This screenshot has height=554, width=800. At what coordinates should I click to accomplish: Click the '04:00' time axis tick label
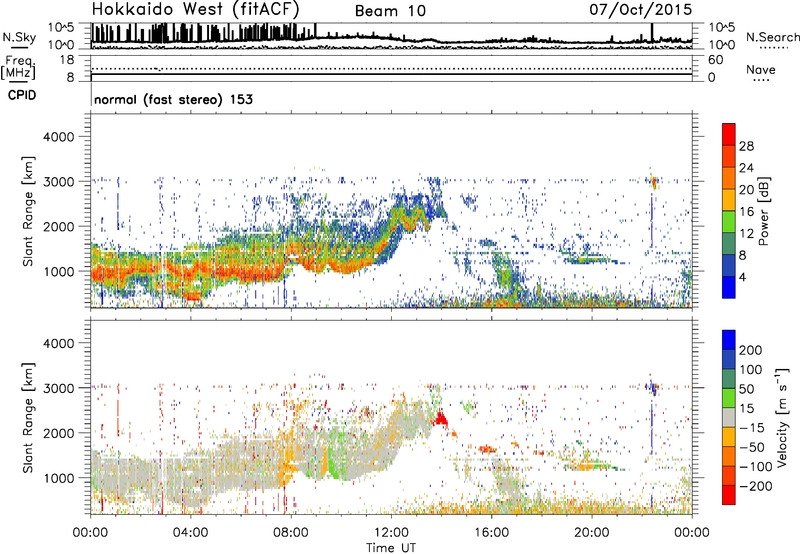pos(190,533)
